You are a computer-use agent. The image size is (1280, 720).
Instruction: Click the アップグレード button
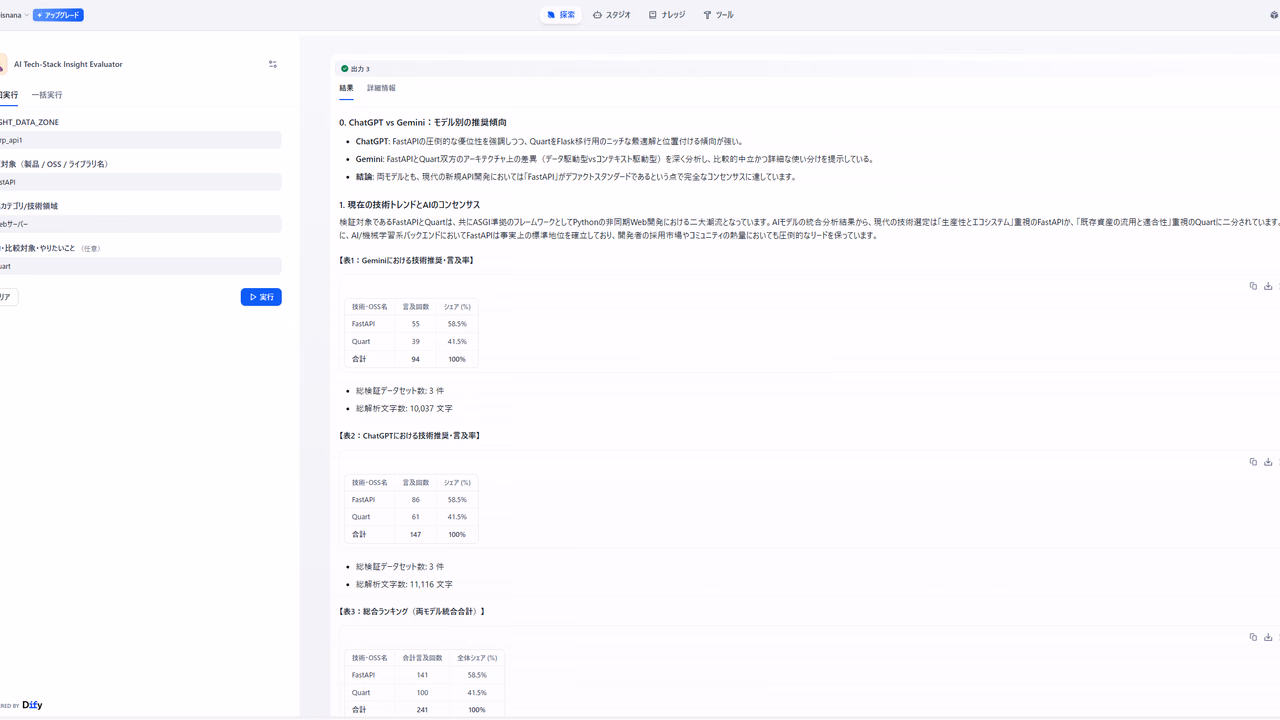click(x=58, y=15)
